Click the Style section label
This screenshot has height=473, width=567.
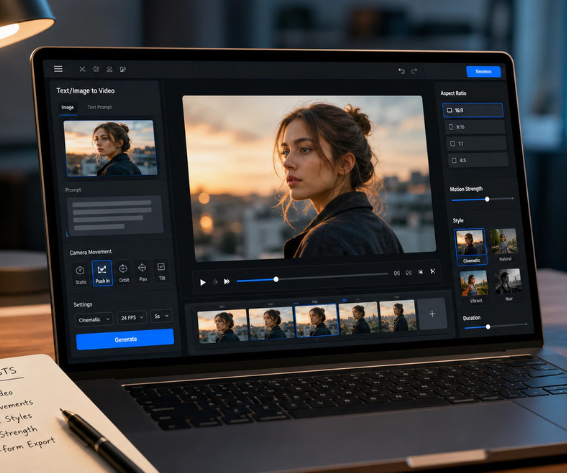(458, 220)
